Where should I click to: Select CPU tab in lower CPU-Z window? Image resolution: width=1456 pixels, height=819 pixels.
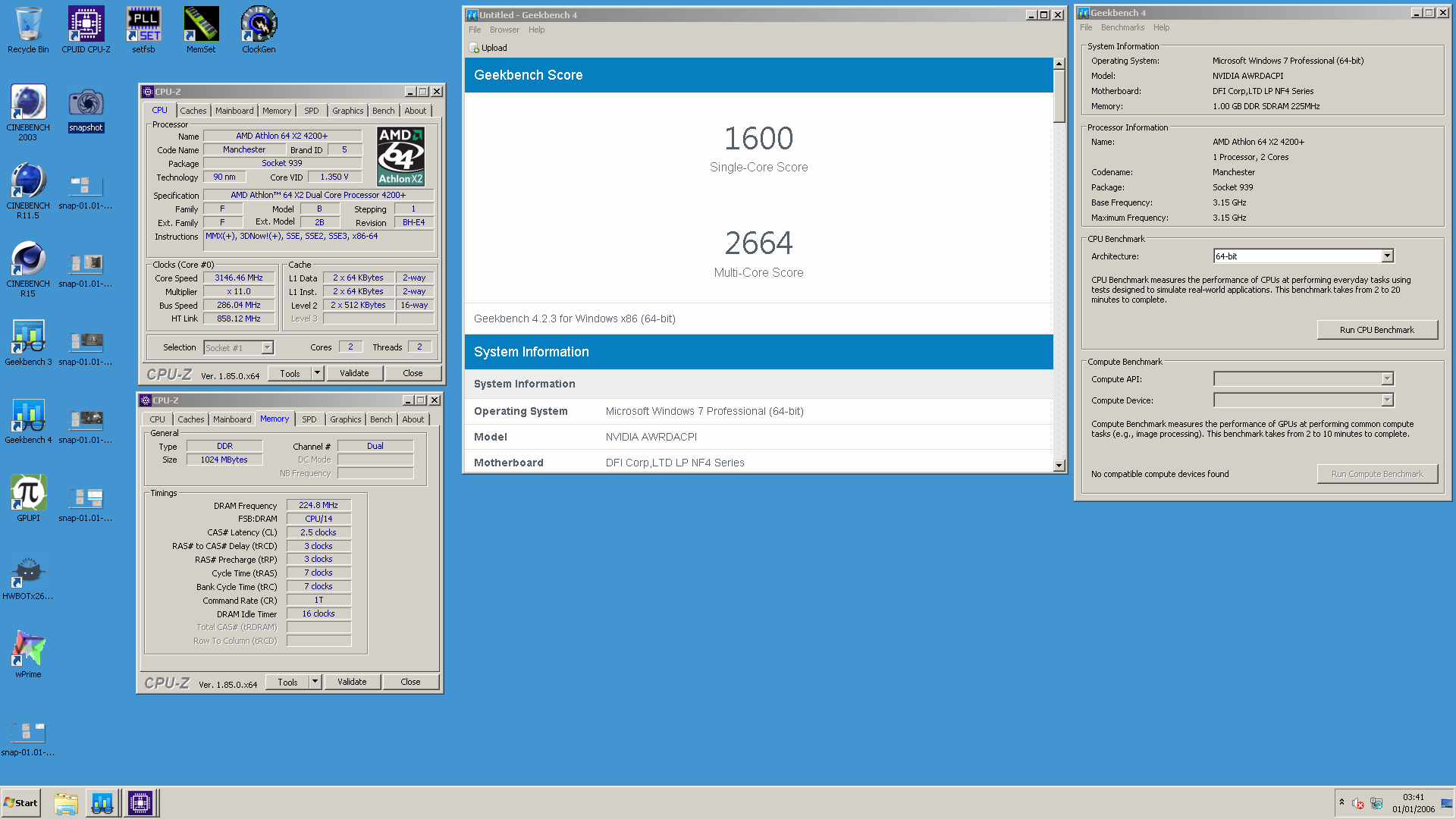click(x=158, y=419)
